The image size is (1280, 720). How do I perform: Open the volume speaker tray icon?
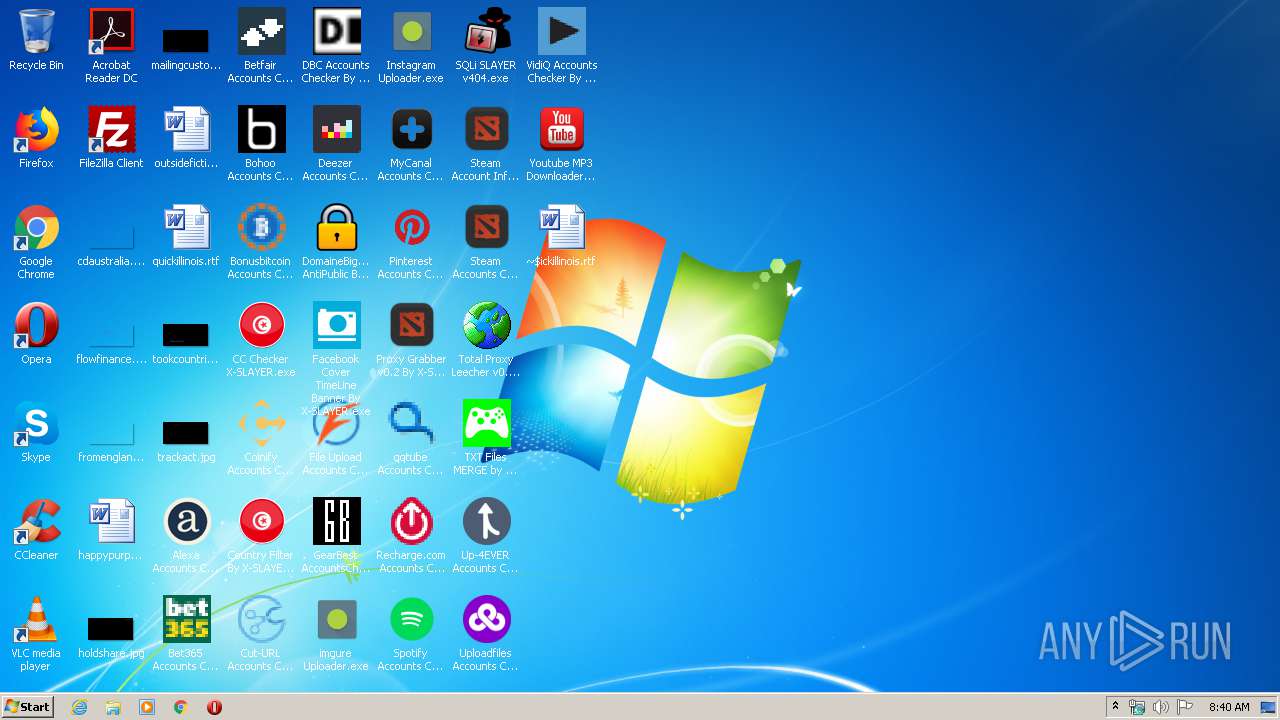coord(1161,707)
